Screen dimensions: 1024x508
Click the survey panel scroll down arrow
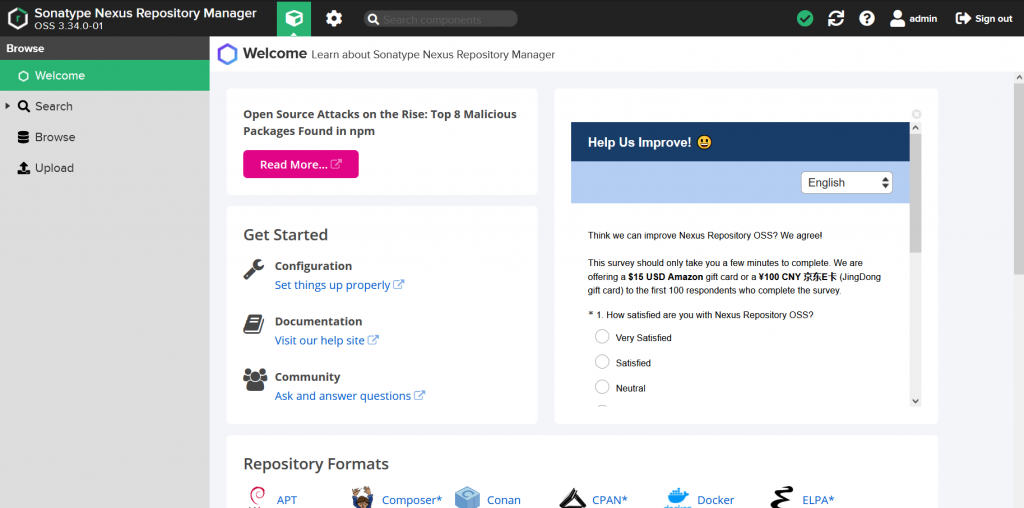915,401
